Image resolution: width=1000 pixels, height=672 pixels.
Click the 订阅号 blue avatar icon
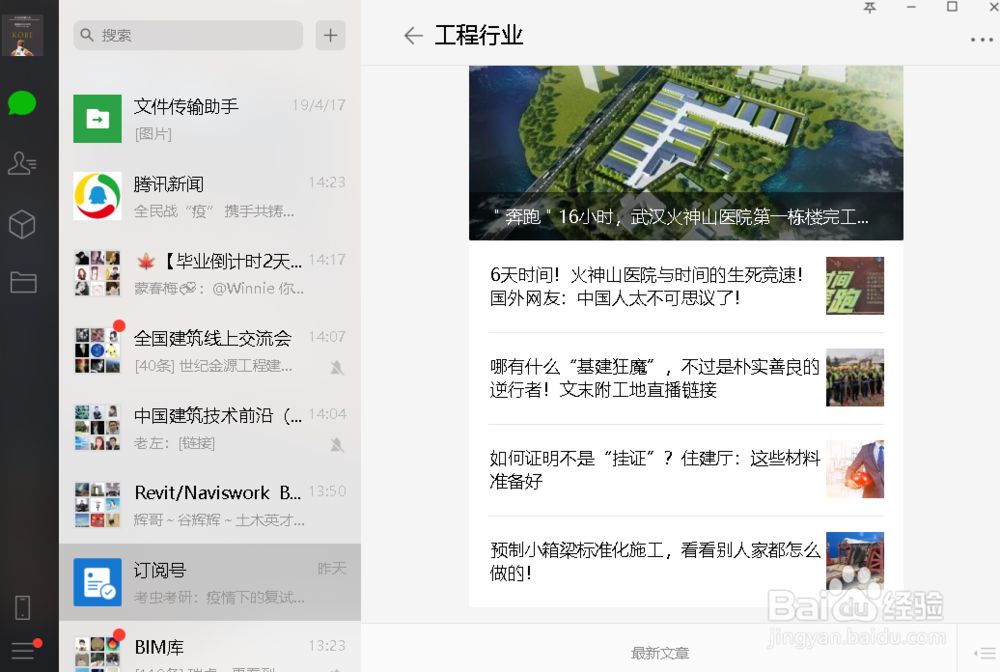pyautogui.click(x=98, y=582)
